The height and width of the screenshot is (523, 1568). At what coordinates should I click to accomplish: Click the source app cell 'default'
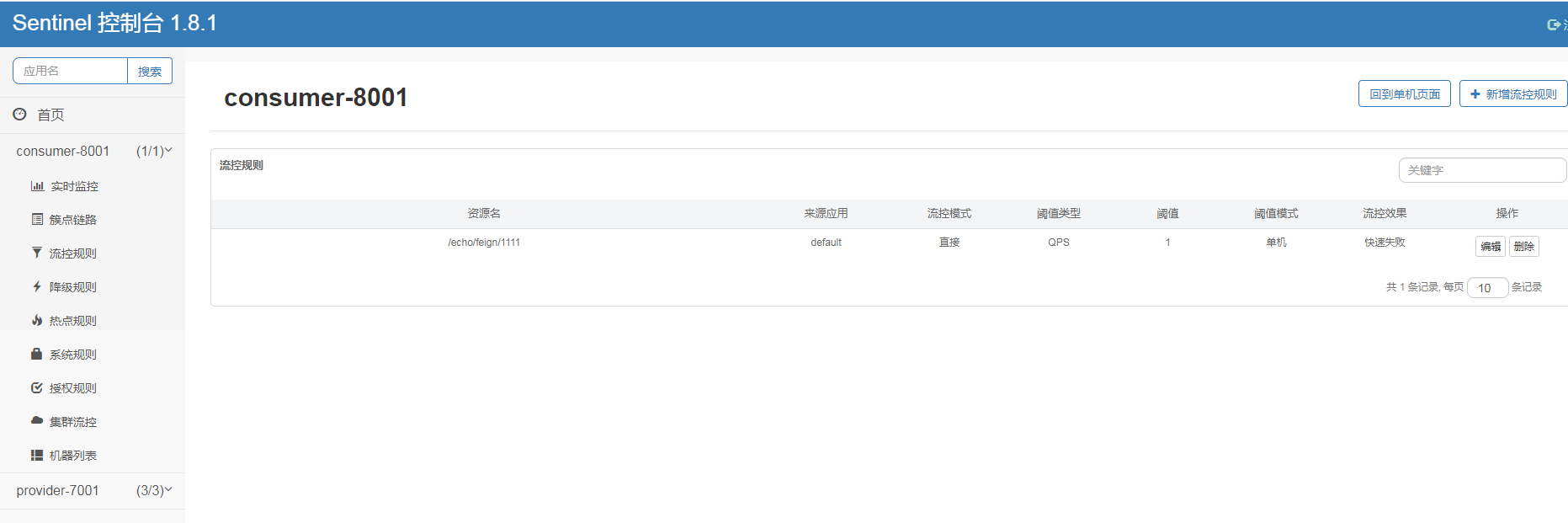pos(826,243)
